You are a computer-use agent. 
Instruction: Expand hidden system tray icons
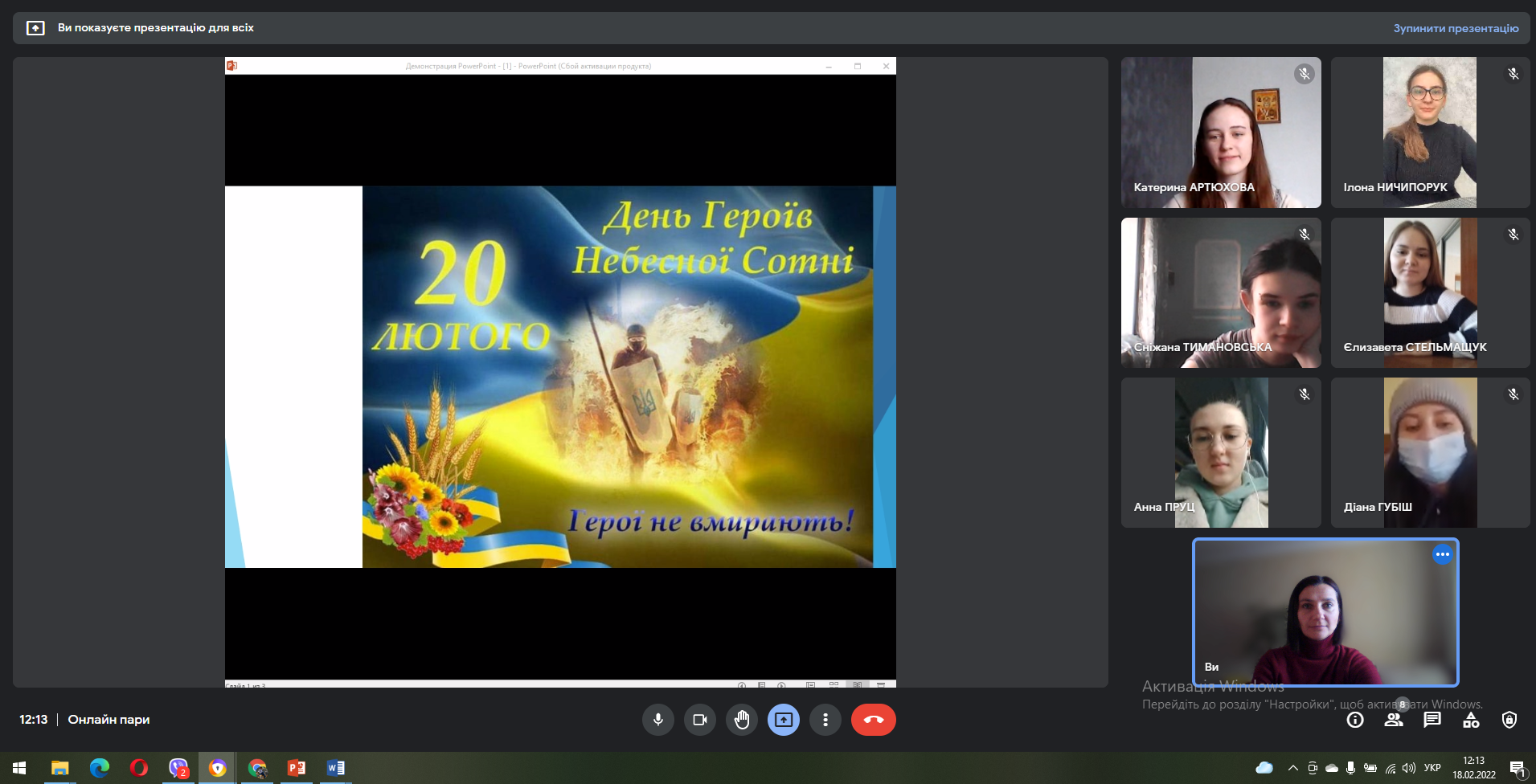1292,768
